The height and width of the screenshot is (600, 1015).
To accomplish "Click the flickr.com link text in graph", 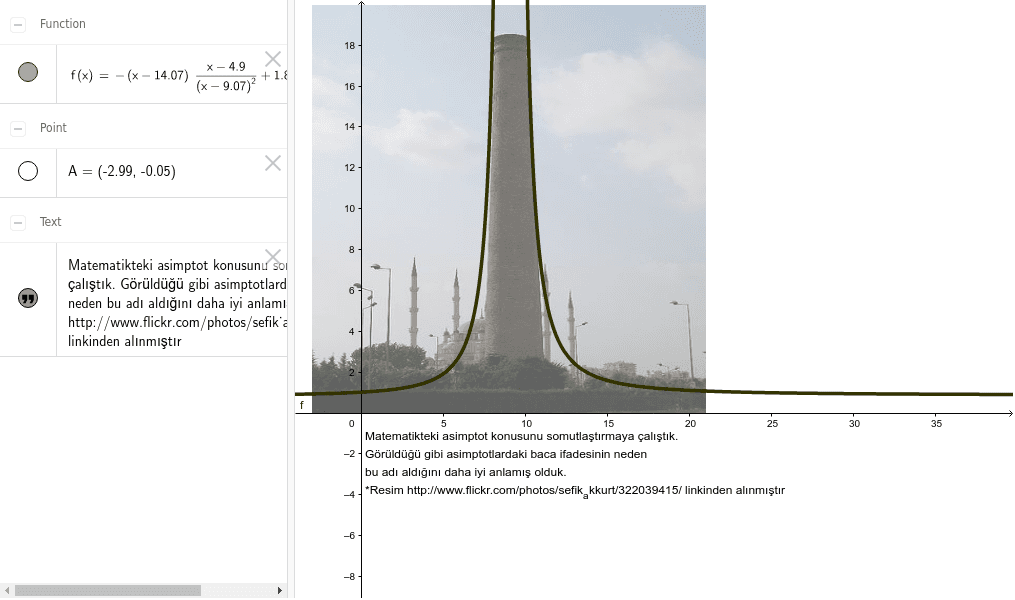I will (544, 491).
